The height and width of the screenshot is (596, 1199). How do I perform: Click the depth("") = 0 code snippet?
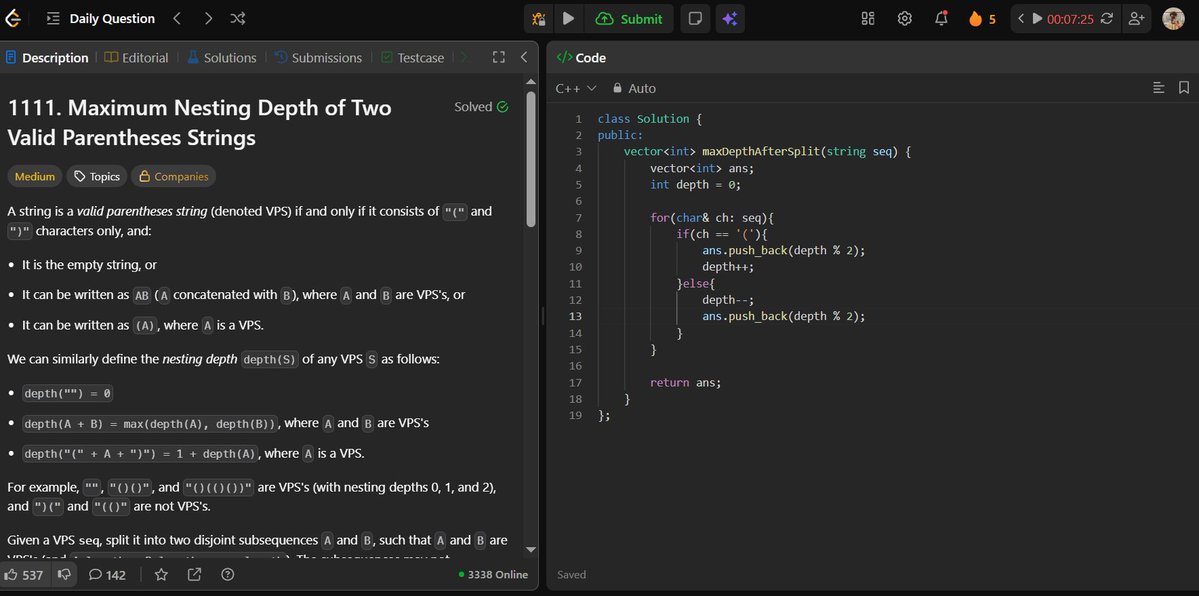(x=68, y=394)
